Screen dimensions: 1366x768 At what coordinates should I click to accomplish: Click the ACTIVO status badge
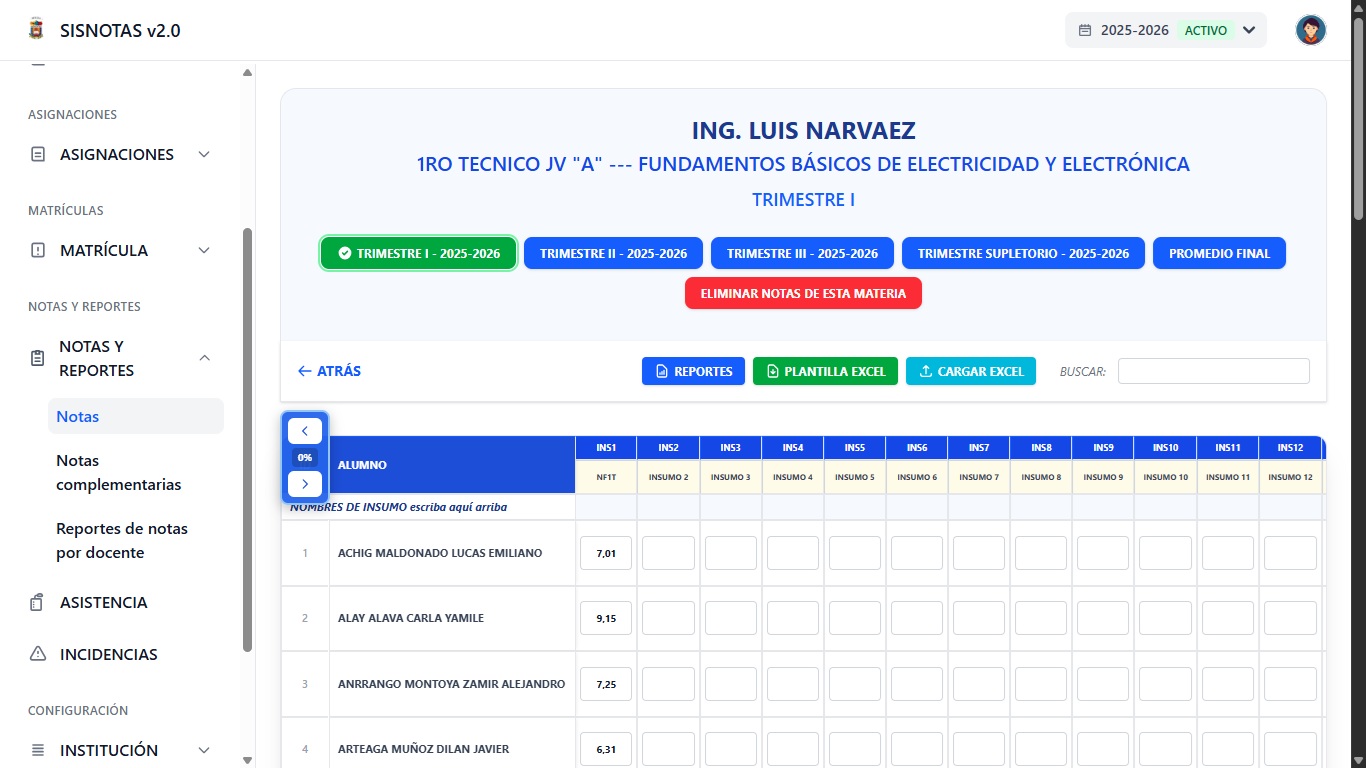click(1206, 30)
